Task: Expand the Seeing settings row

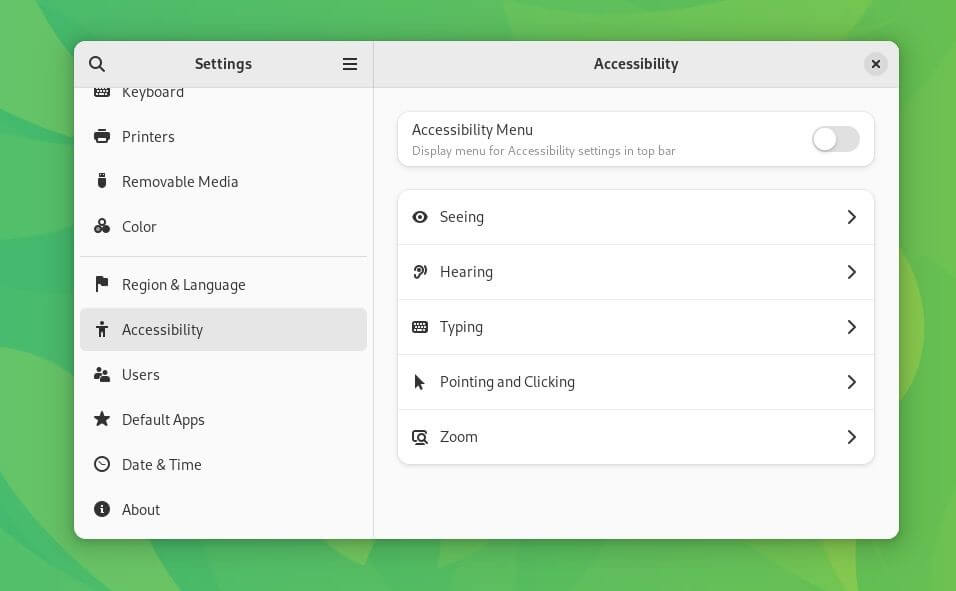Action: [636, 216]
